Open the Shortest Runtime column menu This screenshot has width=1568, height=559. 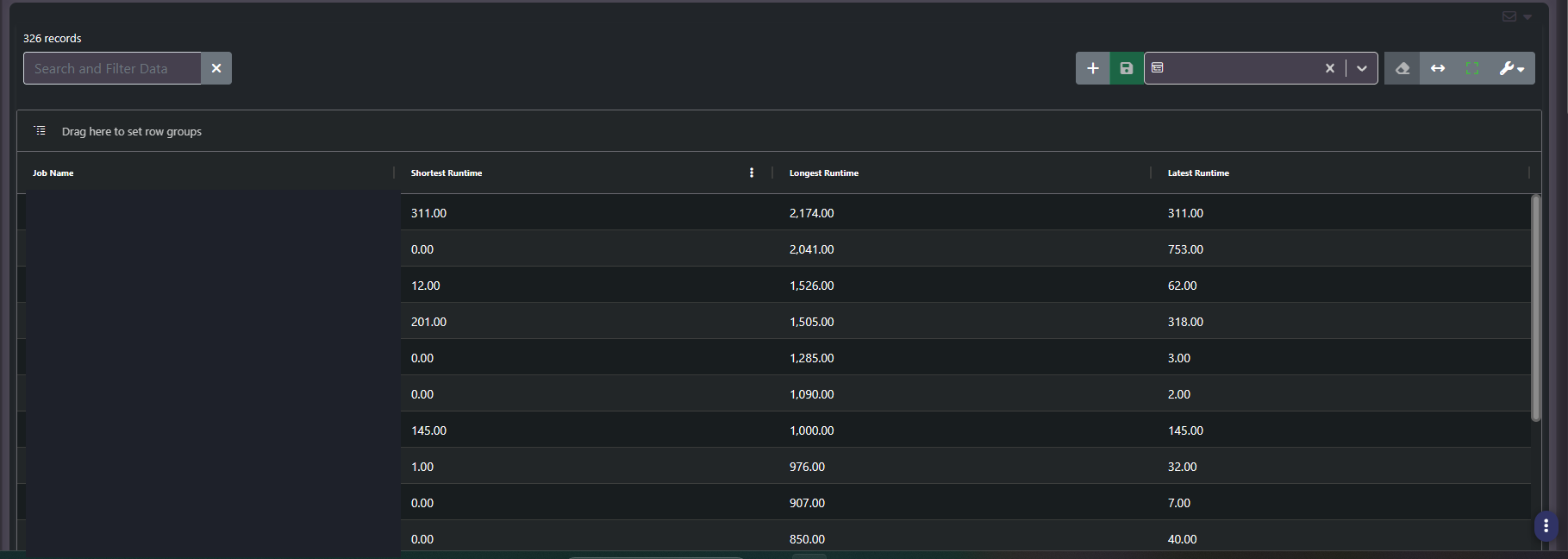[x=752, y=173]
